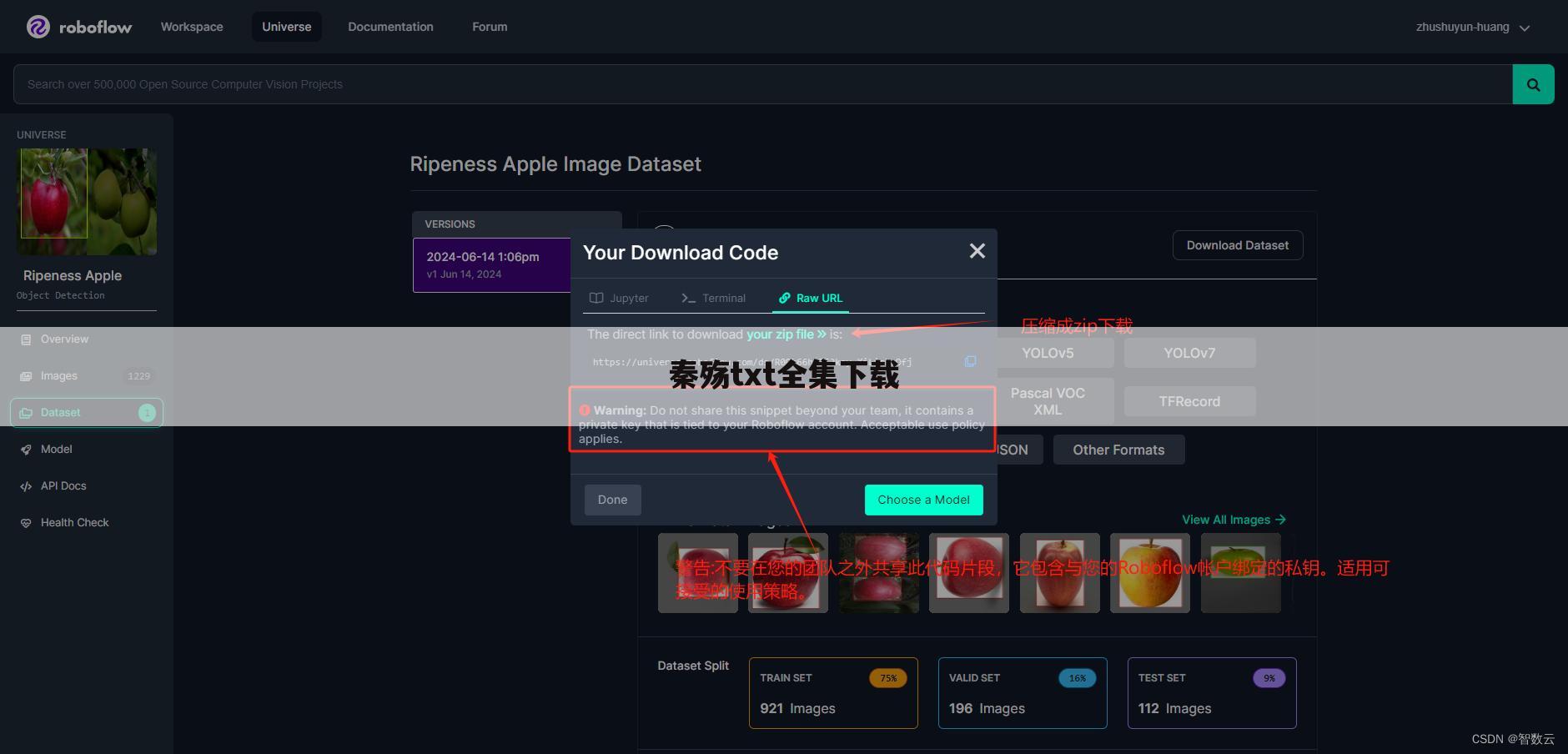Click the Images 1229 sidebar item

pos(87,376)
